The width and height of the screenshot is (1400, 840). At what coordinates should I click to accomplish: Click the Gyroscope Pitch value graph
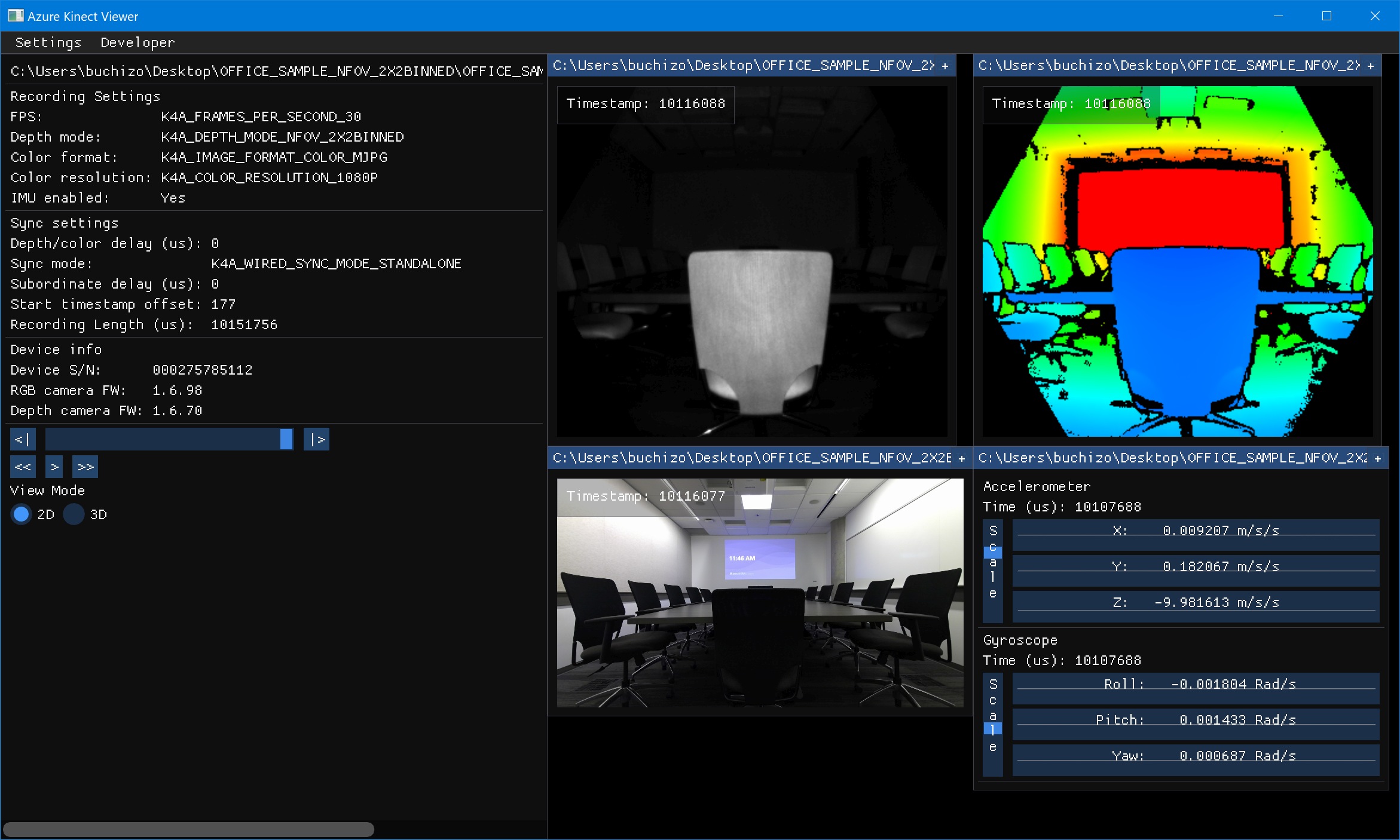[1196, 725]
